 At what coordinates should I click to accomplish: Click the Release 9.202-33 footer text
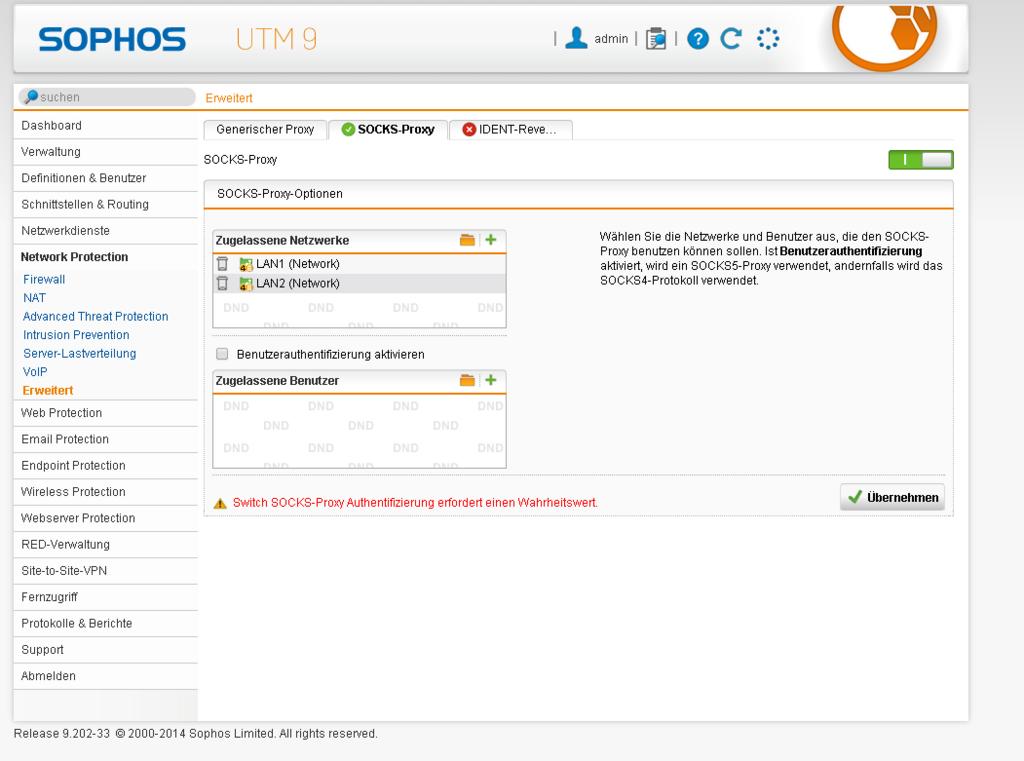pos(195,734)
